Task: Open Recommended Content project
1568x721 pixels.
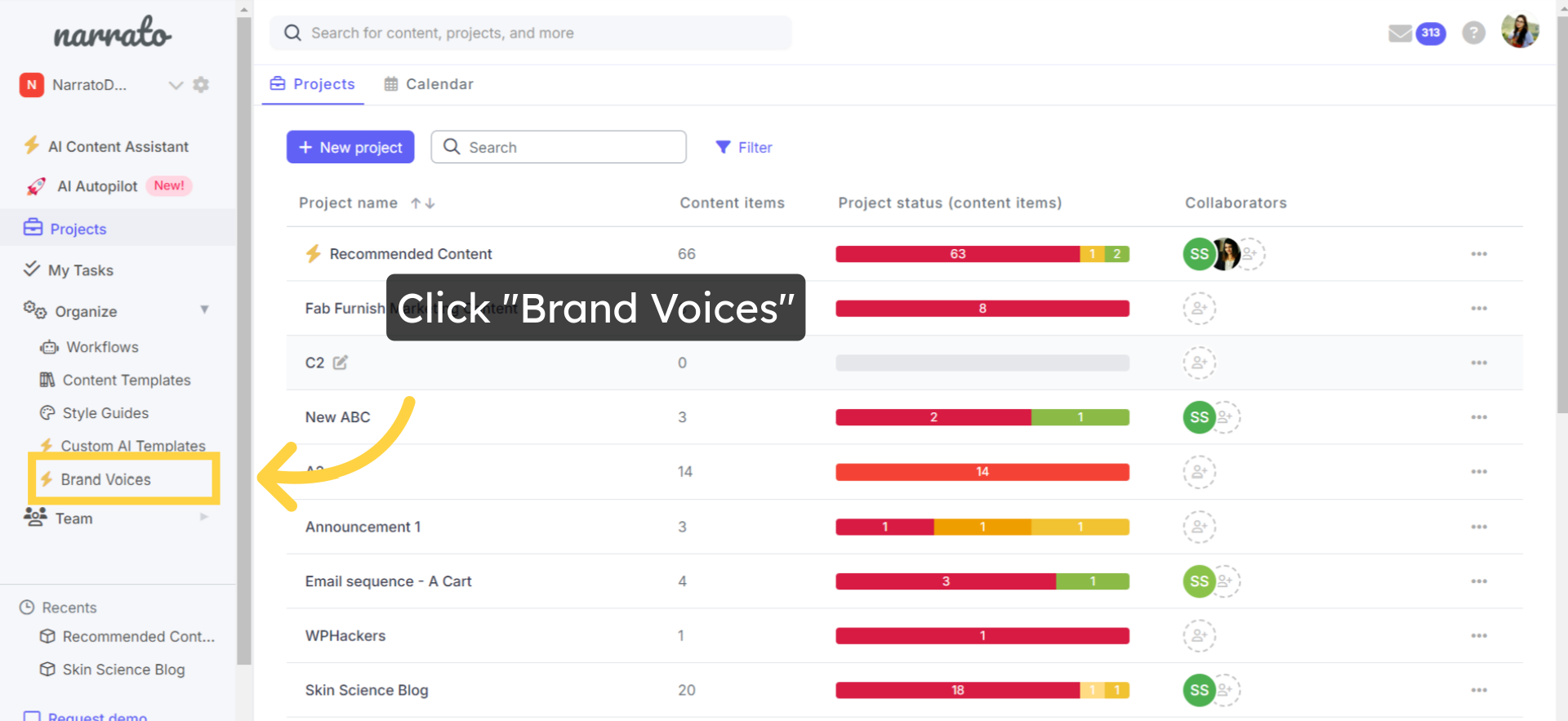Action: click(411, 254)
